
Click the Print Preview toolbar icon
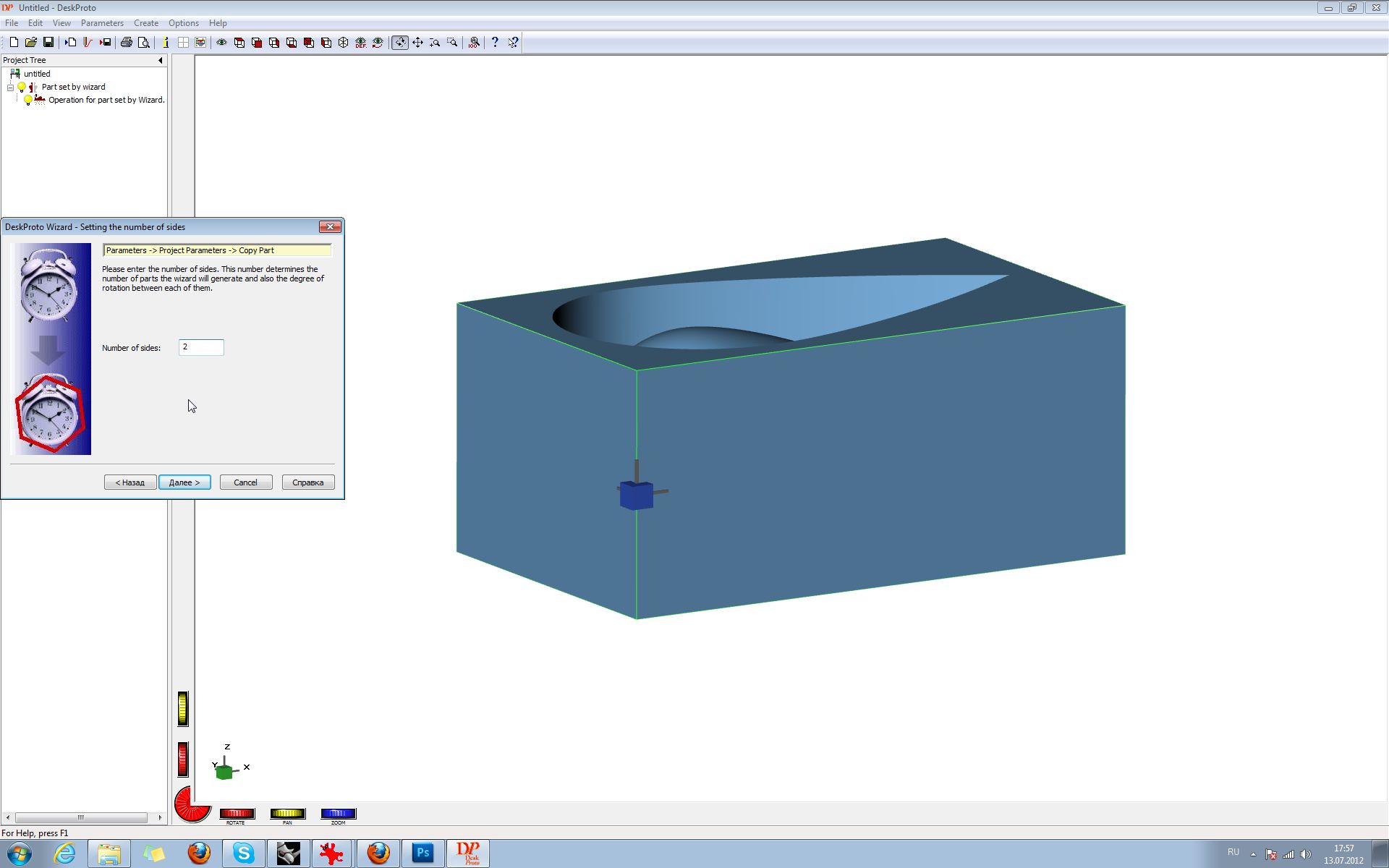[x=144, y=43]
